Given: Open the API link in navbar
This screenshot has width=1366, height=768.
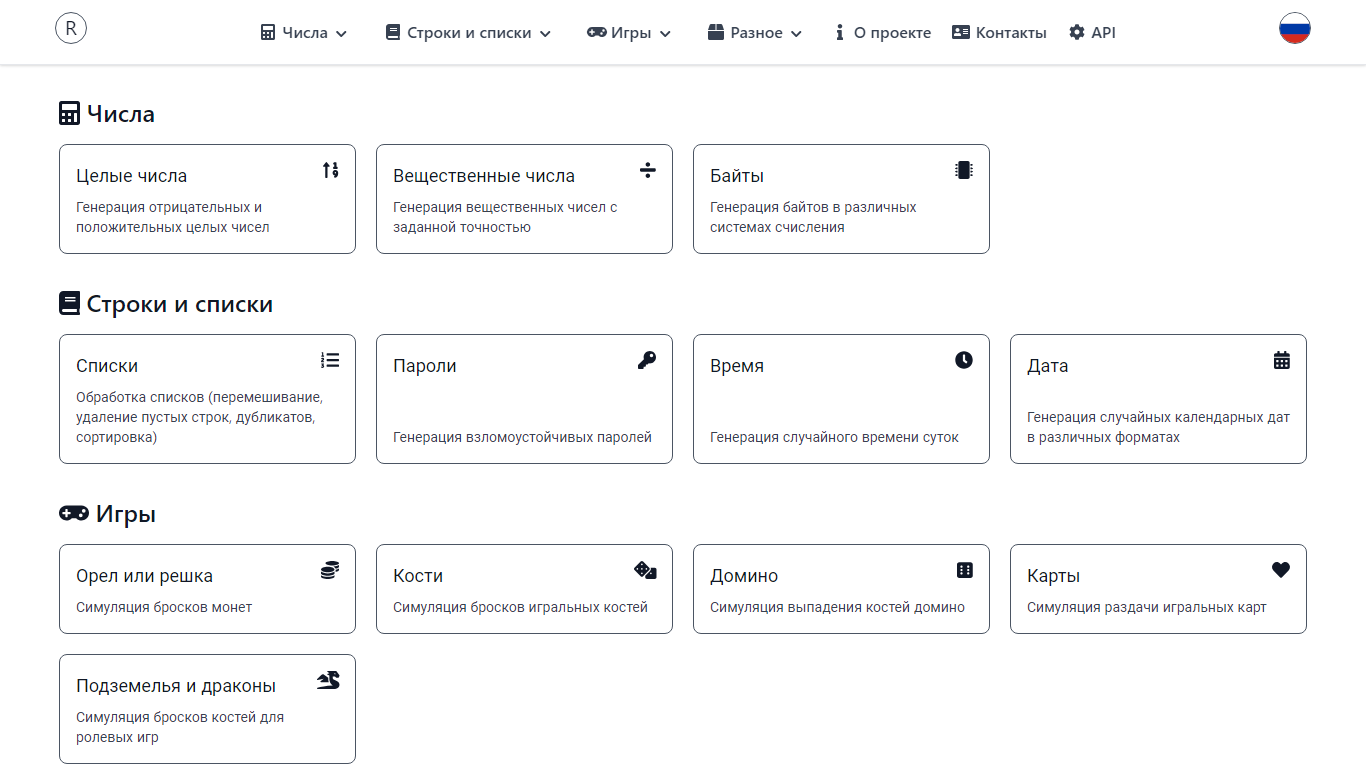Looking at the screenshot, I should (1092, 33).
